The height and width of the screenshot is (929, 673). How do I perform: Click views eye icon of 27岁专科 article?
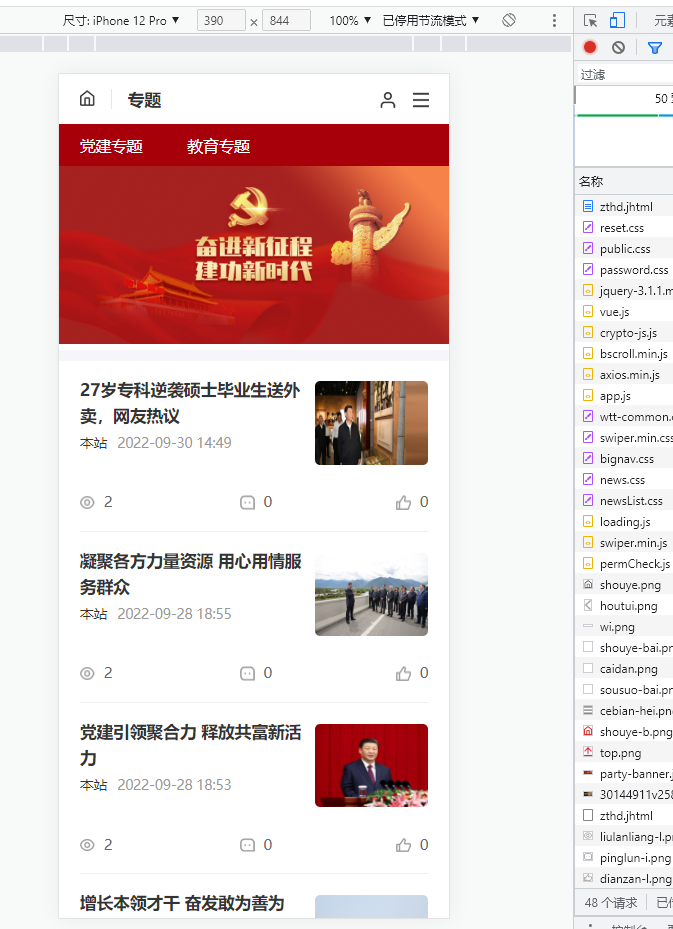(x=87, y=502)
